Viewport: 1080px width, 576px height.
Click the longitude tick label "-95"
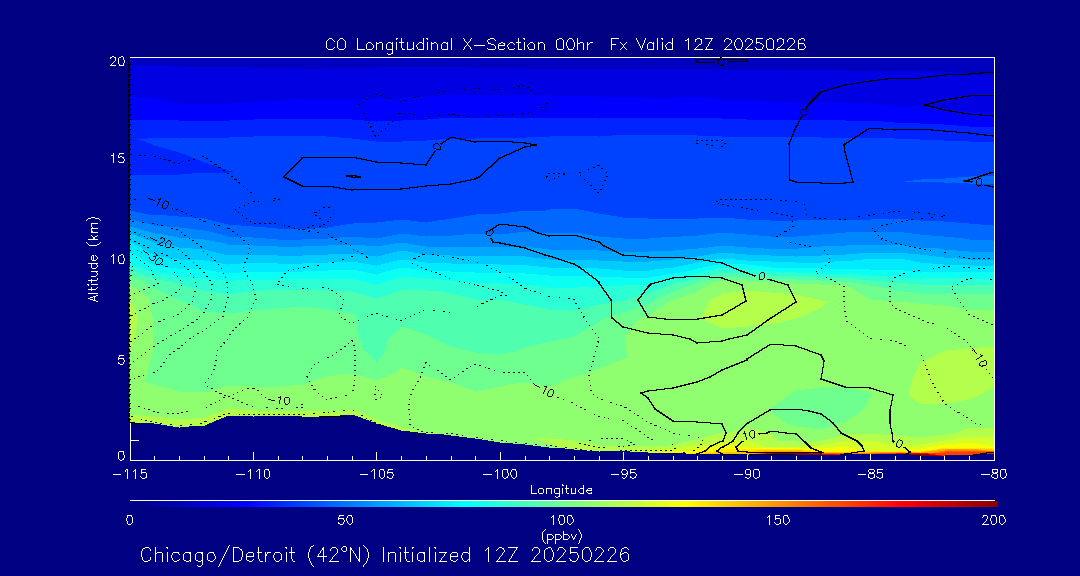click(623, 475)
